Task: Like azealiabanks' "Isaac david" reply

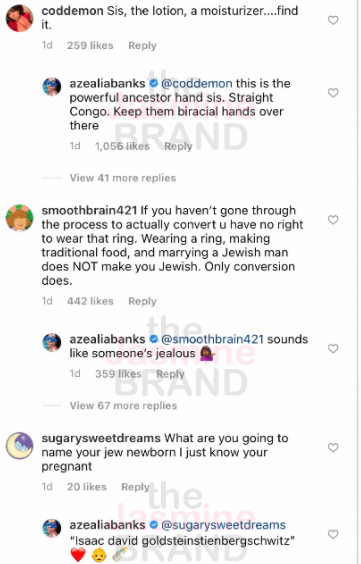Action: (333, 534)
